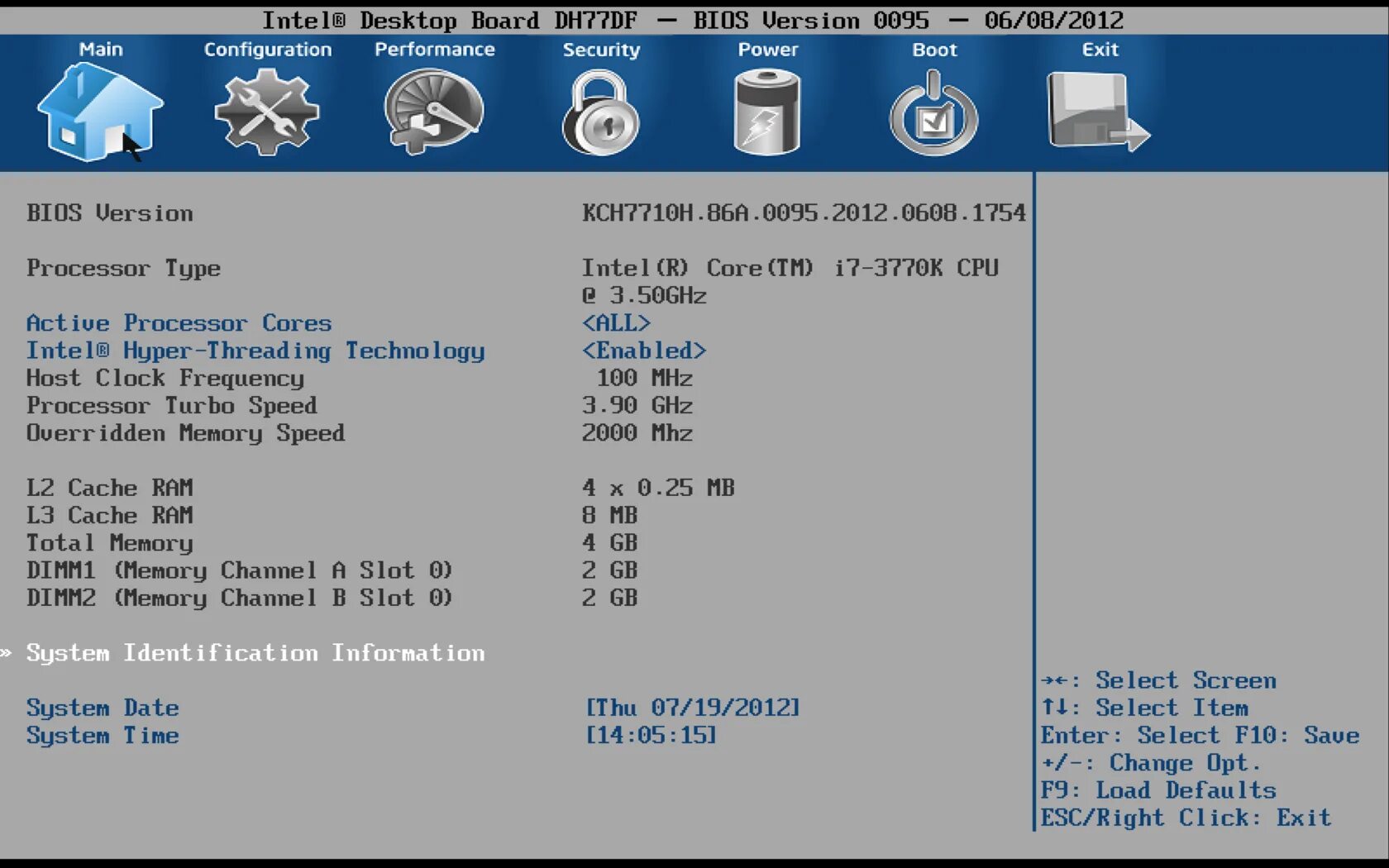Image resolution: width=1389 pixels, height=868 pixels.
Task: Click the Host Clock Frequency label
Action: pyautogui.click(x=165, y=379)
